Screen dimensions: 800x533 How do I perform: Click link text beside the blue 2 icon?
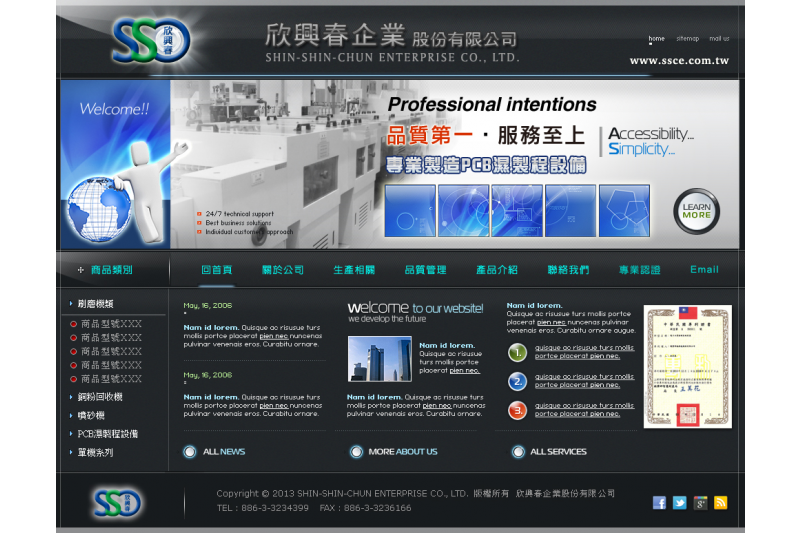584,381
